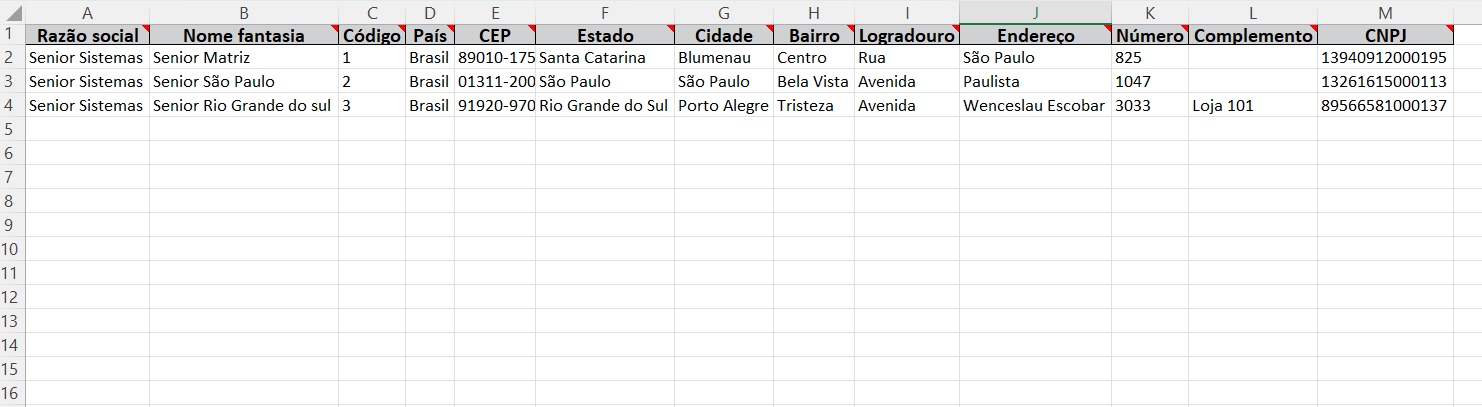The image size is (1482, 407).
Task: Click the "Bela Vista" neighborhood cell
Action: click(x=813, y=82)
